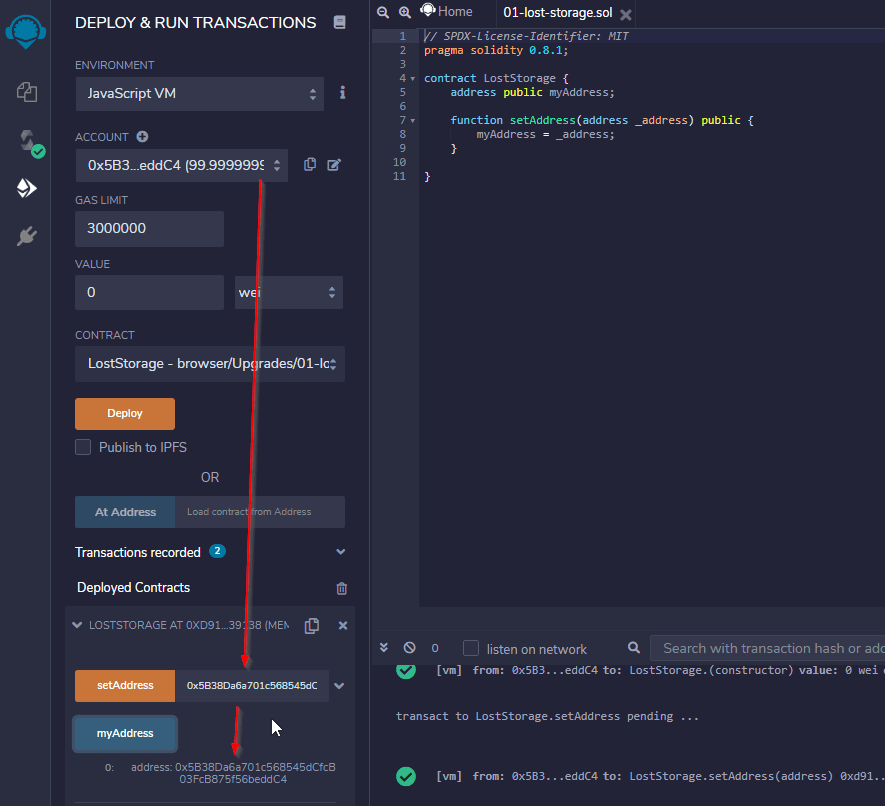Open the Plugin manager plug icon
This screenshot has width=885, height=806.
(x=27, y=236)
